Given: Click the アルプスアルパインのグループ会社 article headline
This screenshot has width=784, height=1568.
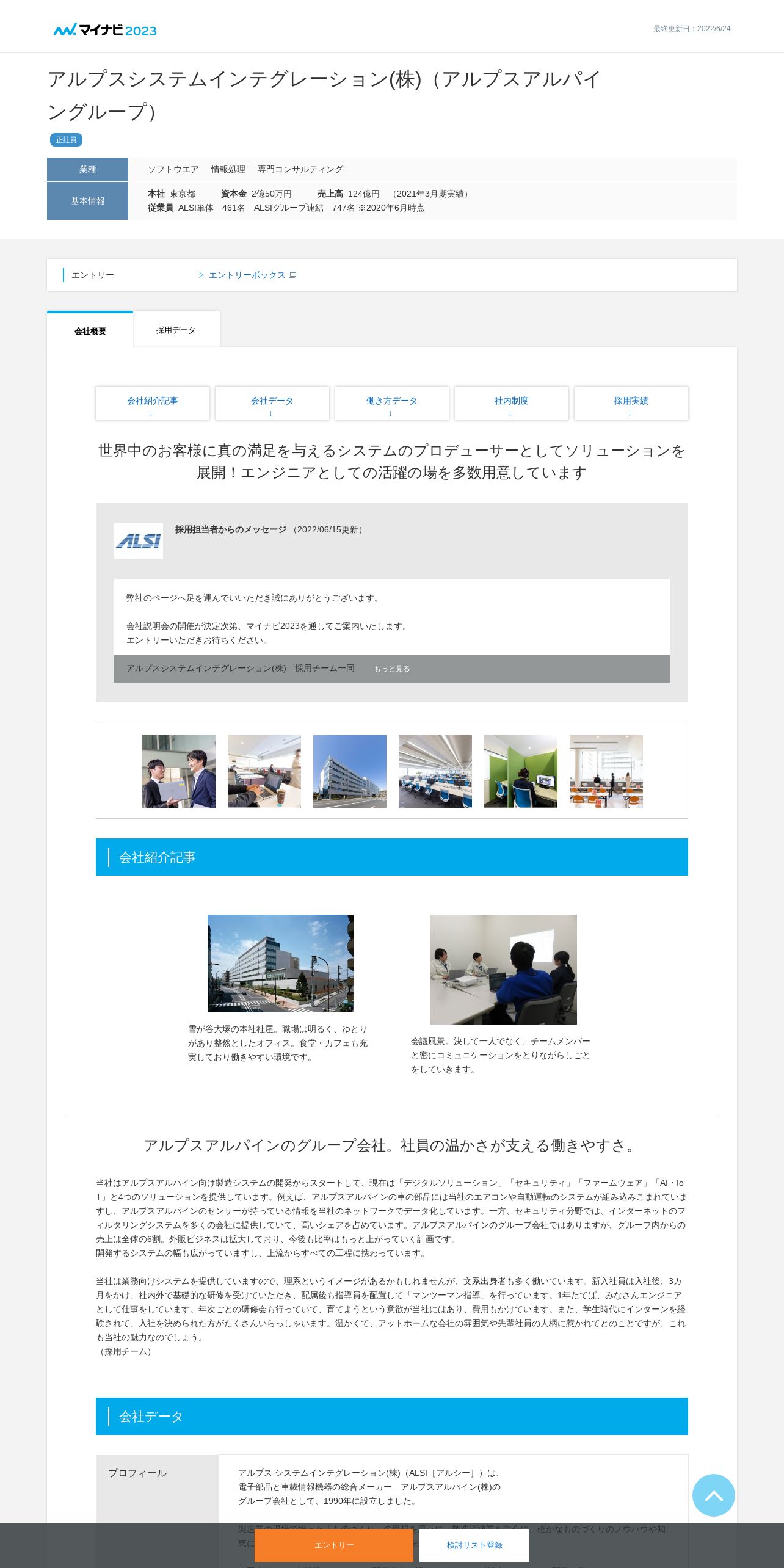Looking at the screenshot, I should [x=392, y=1145].
